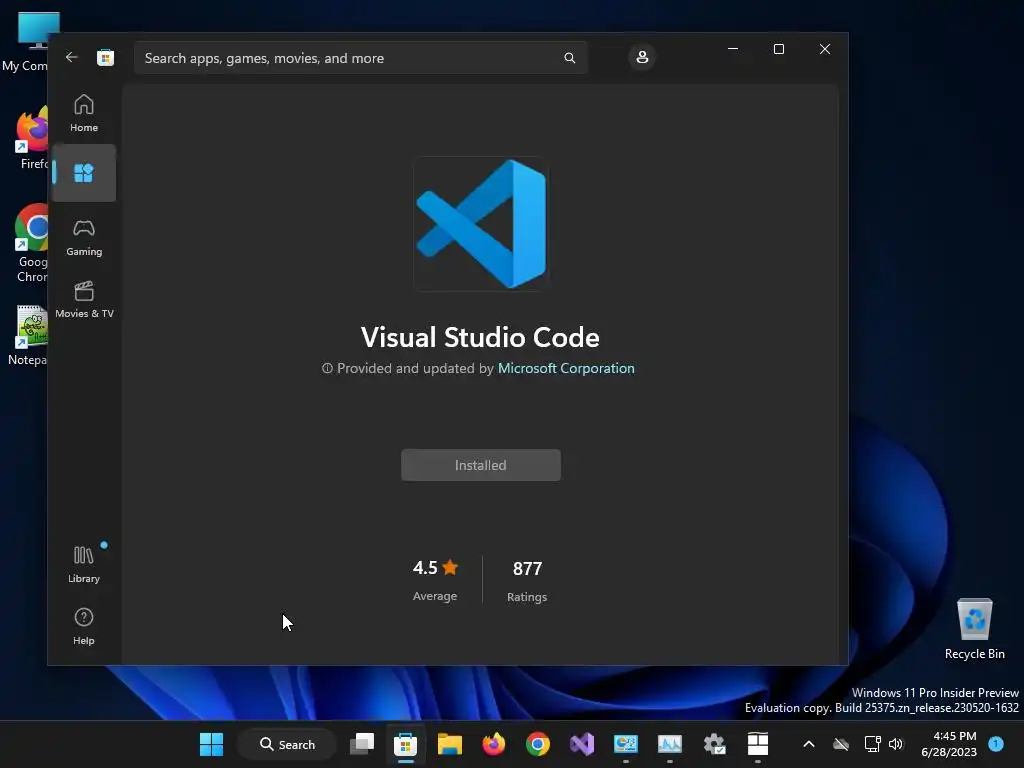Open Visual Studio from taskbar
The height and width of the screenshot is (768, 1024).
point(582,744)
